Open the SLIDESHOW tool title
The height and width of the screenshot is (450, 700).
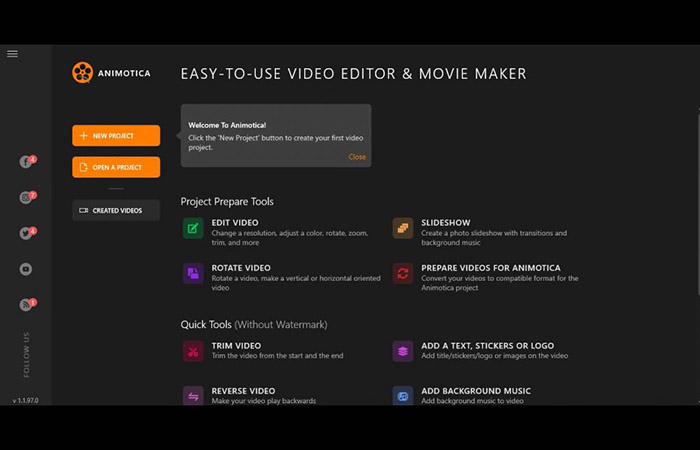tap(446, 222)
